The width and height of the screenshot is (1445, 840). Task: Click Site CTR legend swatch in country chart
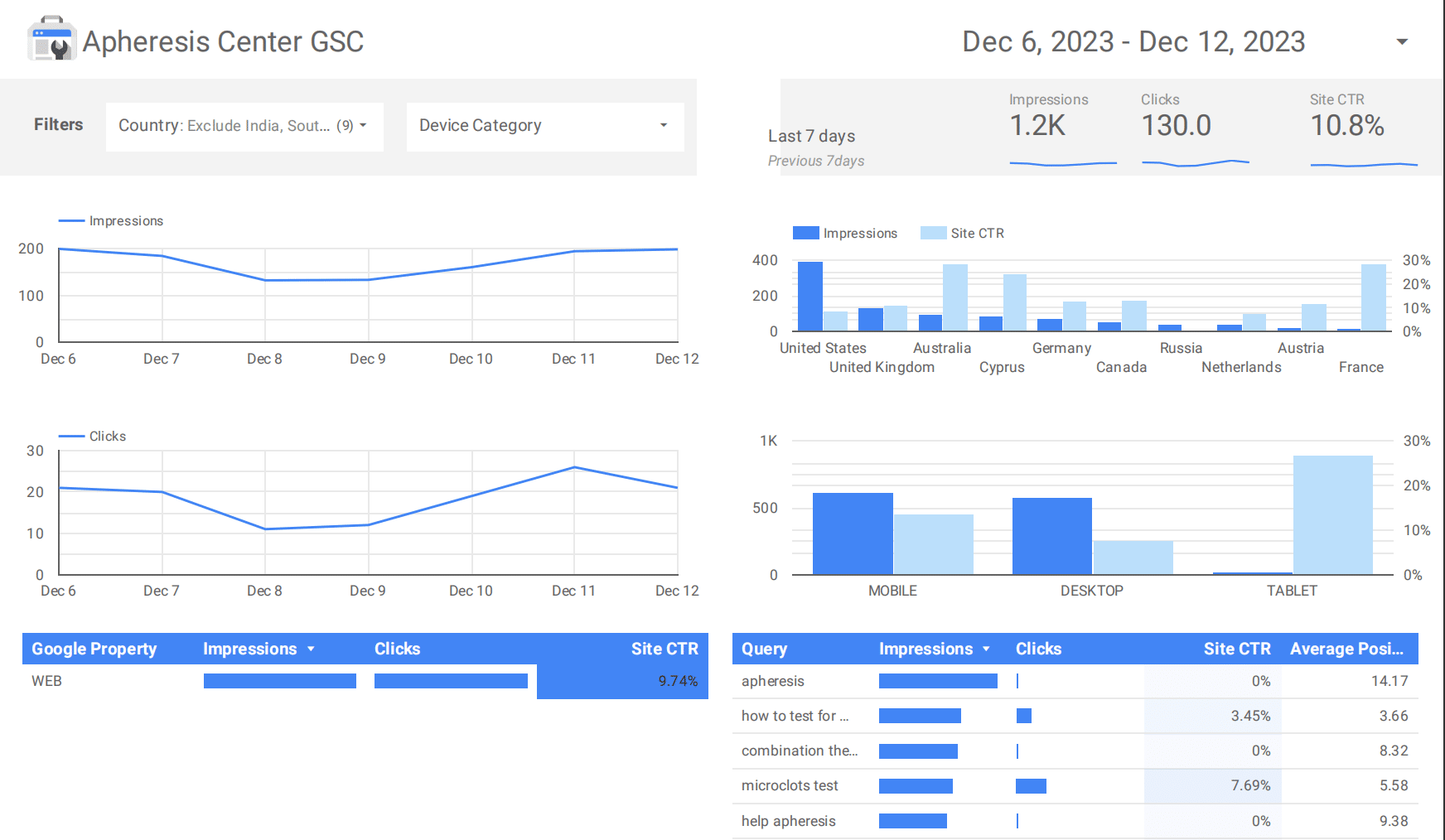point(934,233)
